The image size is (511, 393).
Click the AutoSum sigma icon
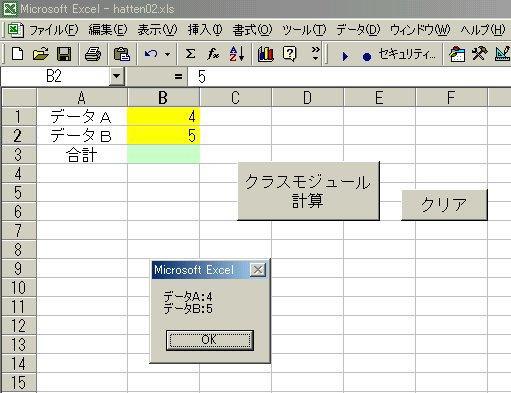pyautogui.click(x=190, y=54)
